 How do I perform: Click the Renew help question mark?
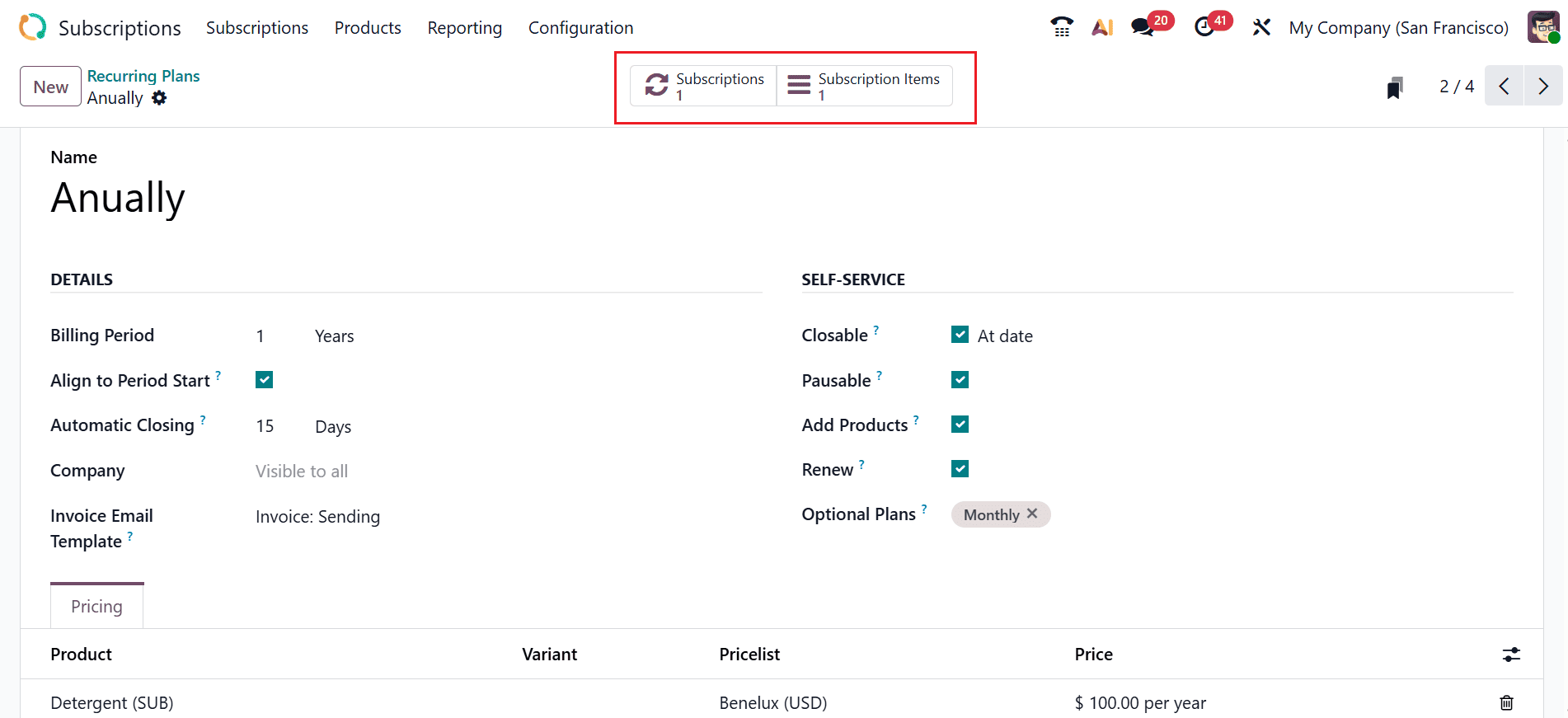(861, 464)
